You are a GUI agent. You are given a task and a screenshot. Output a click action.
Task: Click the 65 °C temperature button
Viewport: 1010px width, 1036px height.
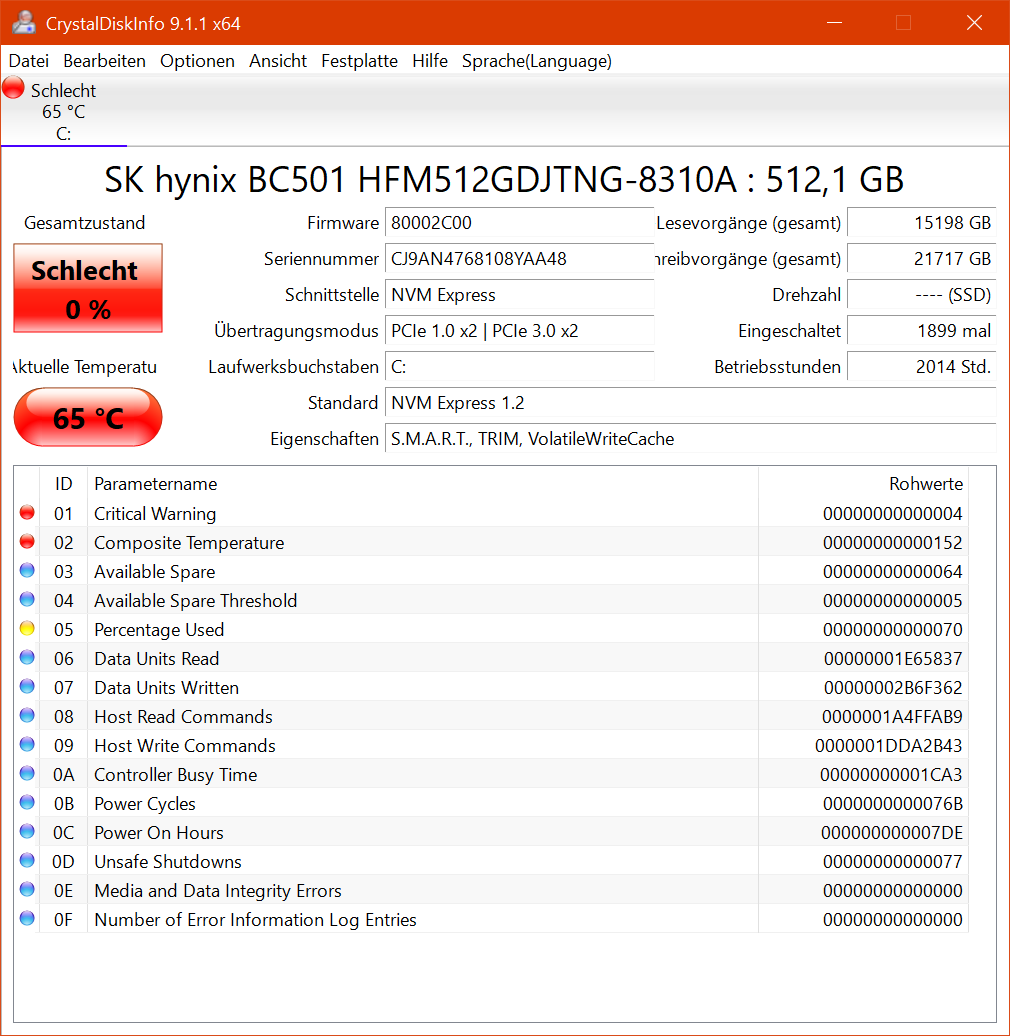(x=88, y=418)
